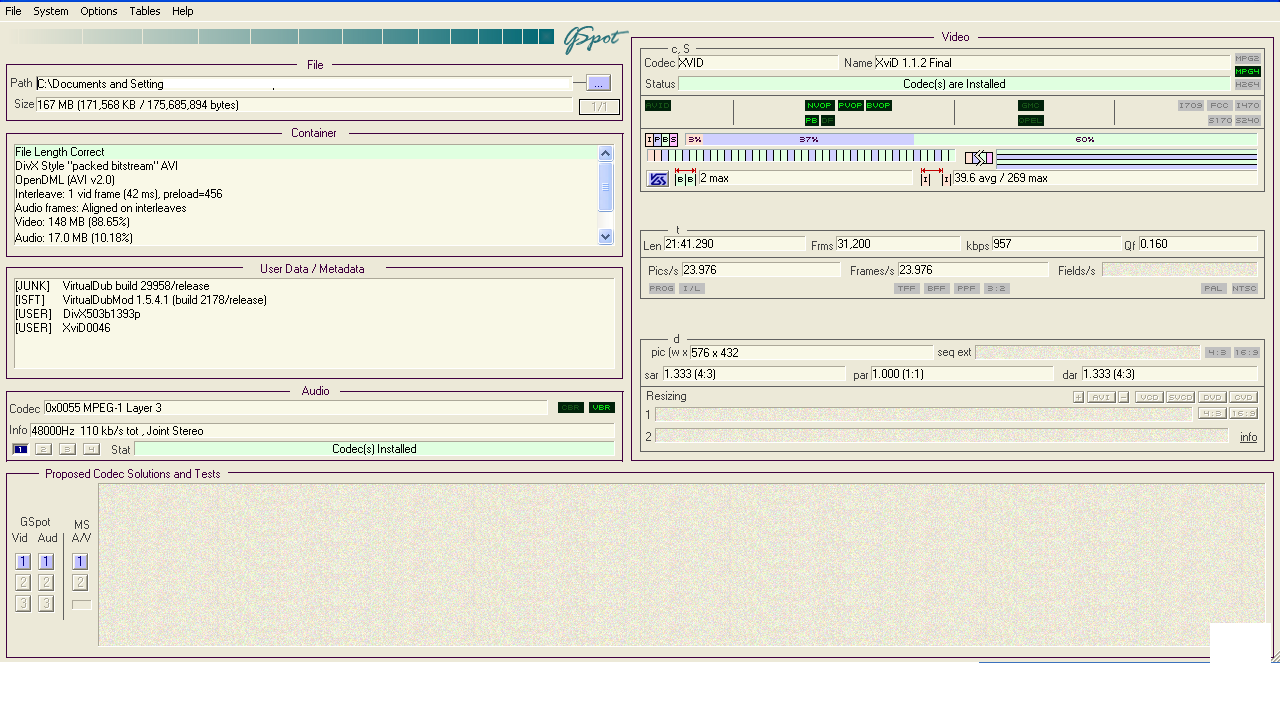Click the PB packed bitstream badge
Image resolution: width=1280 pixels, height=720 pixels.
click(812, 121)
